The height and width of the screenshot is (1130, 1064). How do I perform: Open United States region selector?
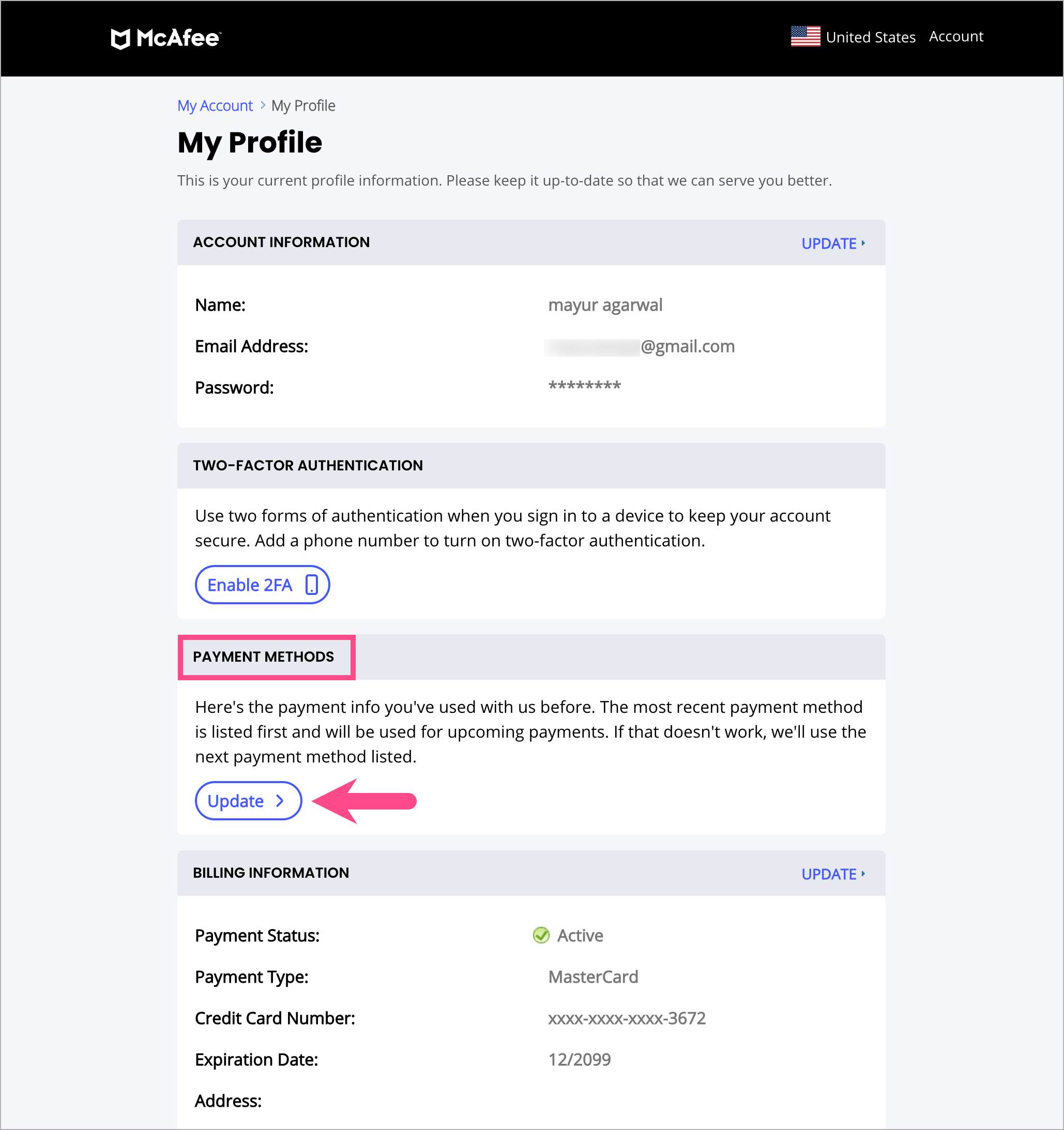tap(870, 38)
